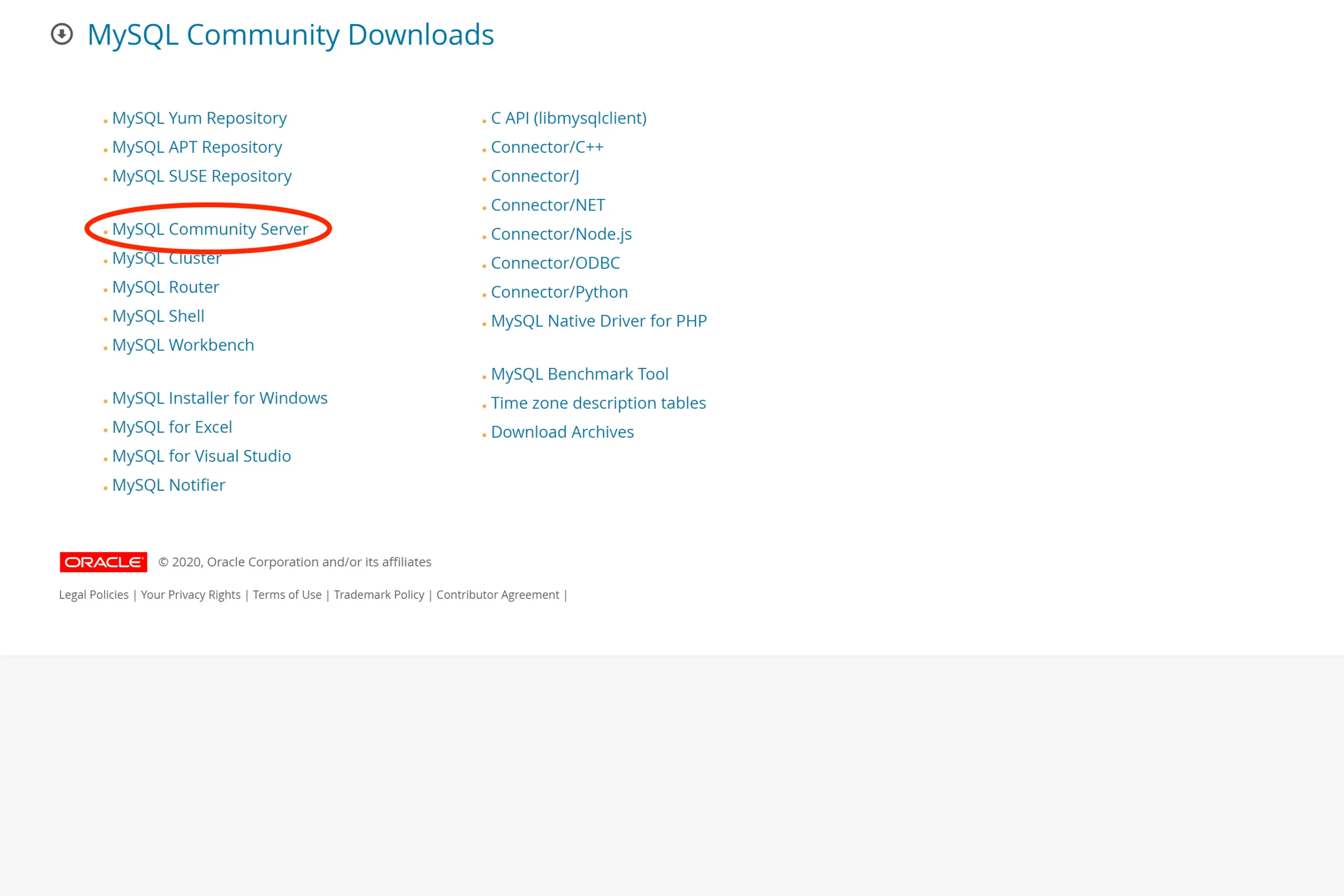This screenshot has width=1344, height=896.
Task: Open MySQL Yum Repository link
Action: [199, 118]
